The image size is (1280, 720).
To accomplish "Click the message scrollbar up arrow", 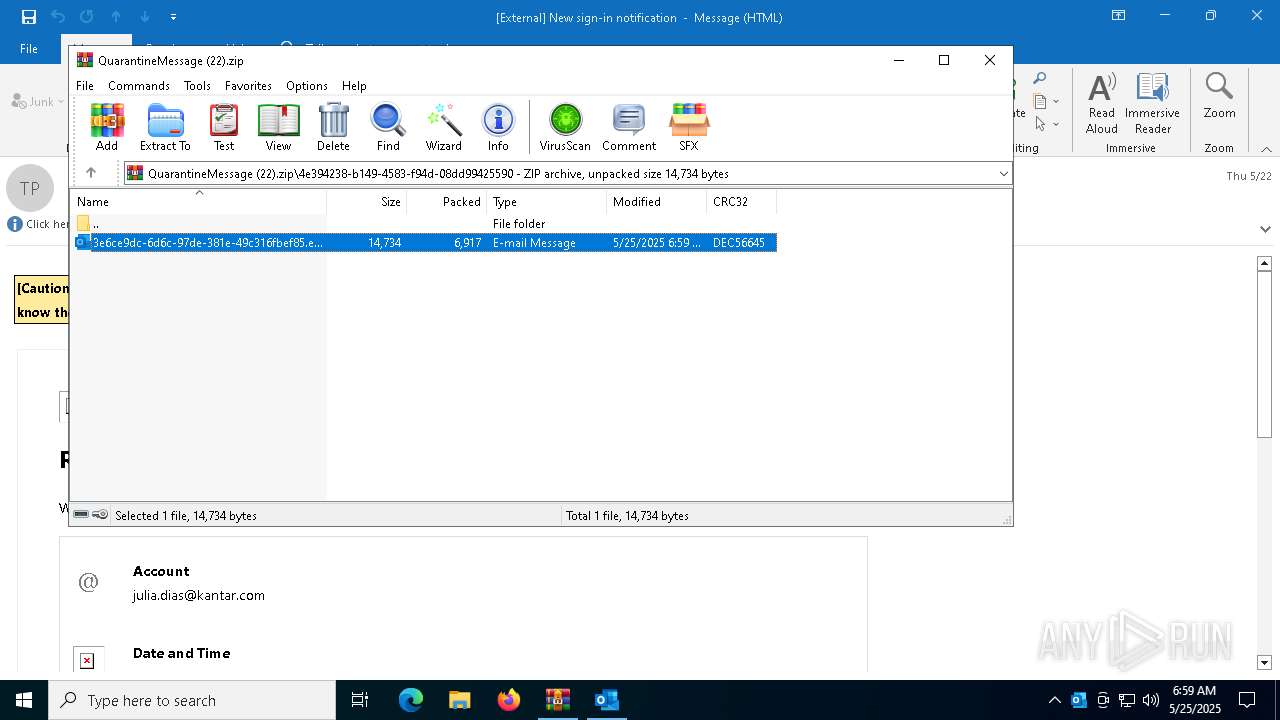I will tap(1264, 263).
